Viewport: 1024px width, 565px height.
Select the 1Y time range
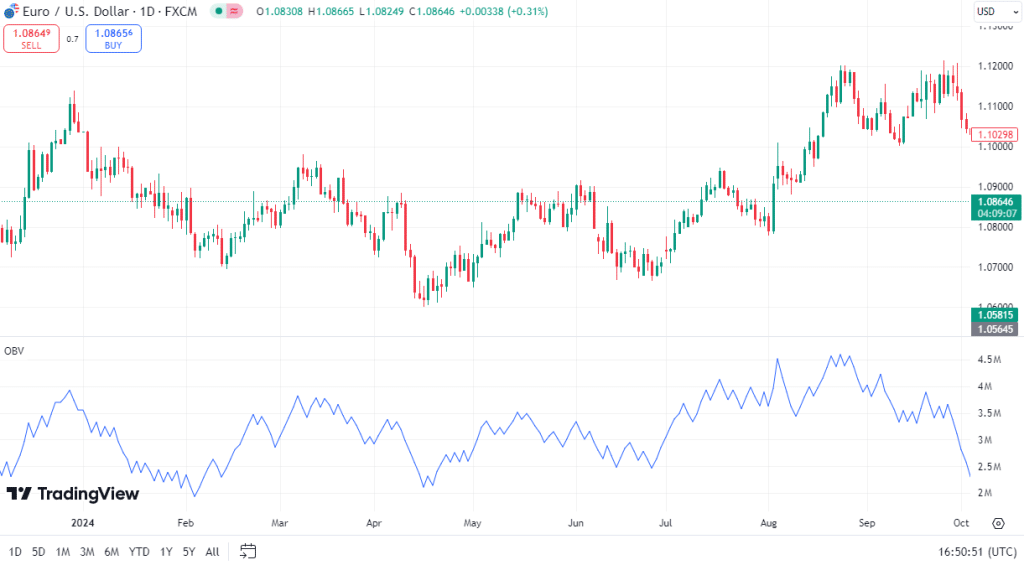tap(167, 552)
